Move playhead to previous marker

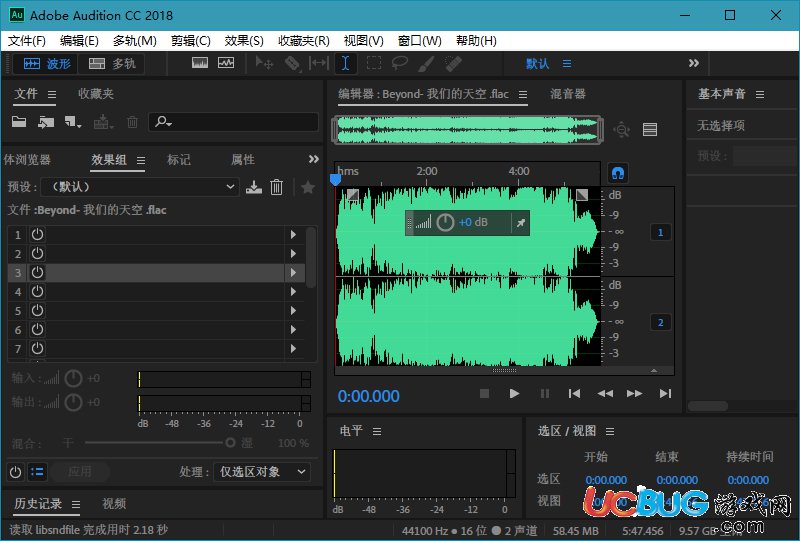(x=574, y=394)
